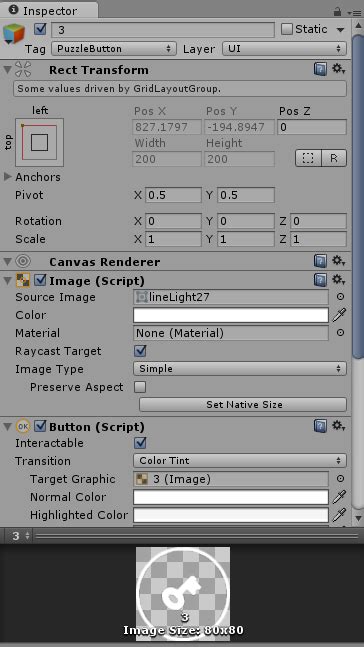Open the Tag dropdown showing PuzzleButton
The height and width of the screenshot is (647, 364).
pyautogui.click(x=113, y=49)
